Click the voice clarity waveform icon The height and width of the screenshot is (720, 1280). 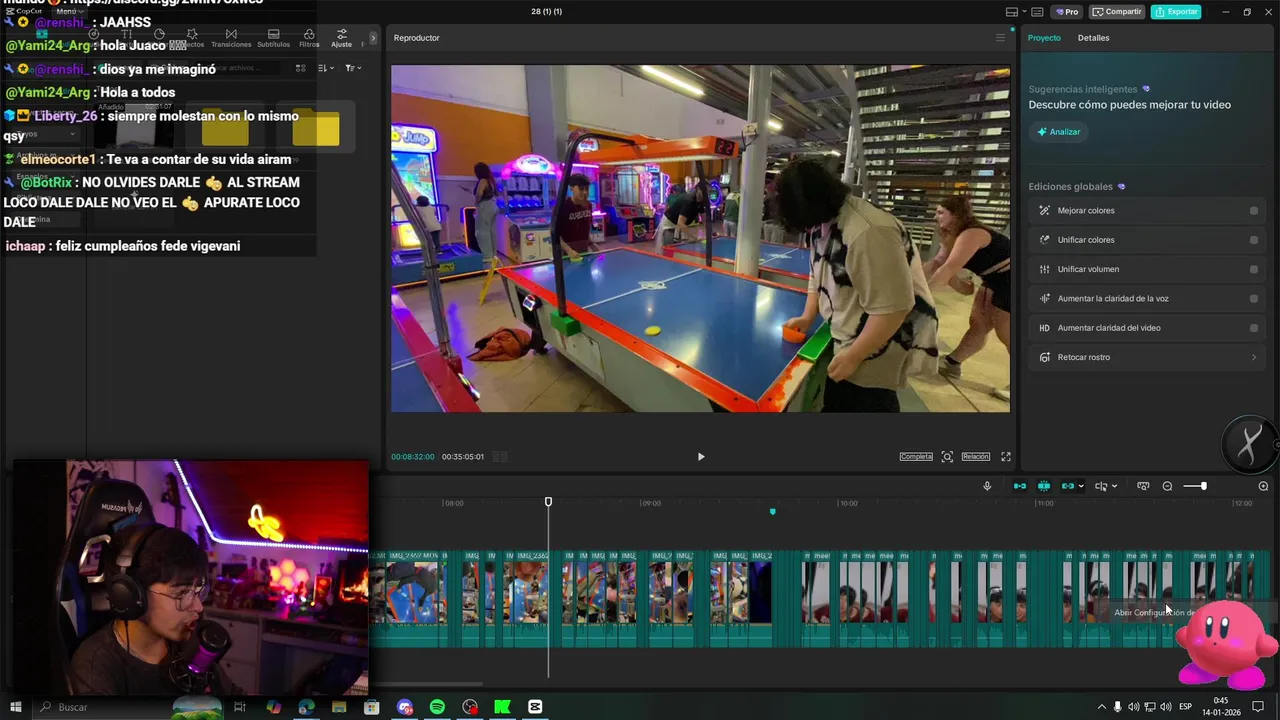tap(1044, 299)
